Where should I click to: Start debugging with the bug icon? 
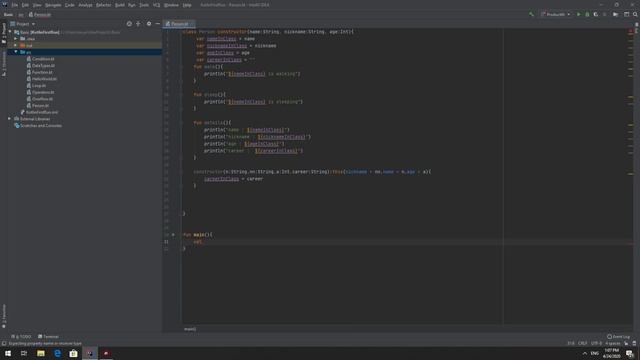(587, 14)
